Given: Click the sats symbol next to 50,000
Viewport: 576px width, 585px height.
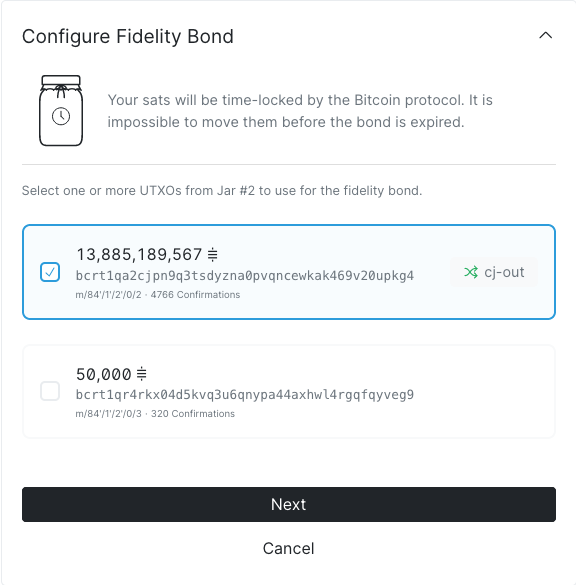Looking at the screenshot, I should (142, 374).
